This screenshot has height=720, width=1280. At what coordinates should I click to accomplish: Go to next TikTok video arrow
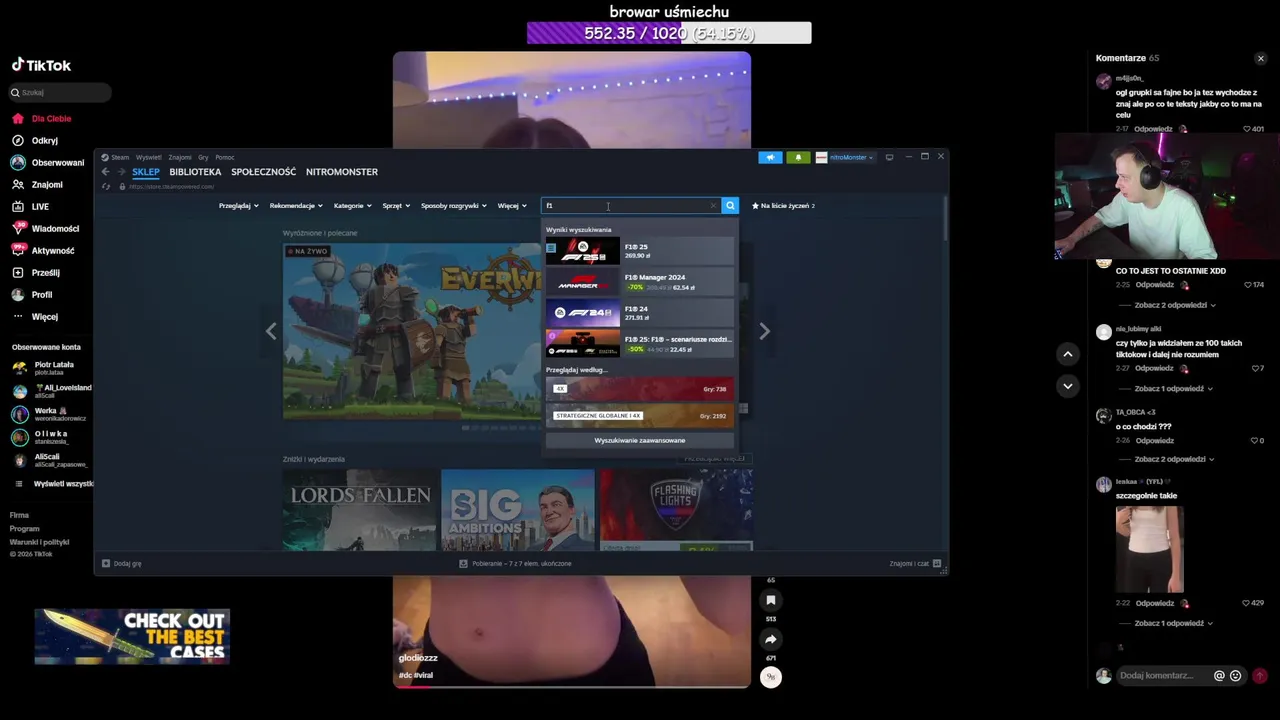1068,386
